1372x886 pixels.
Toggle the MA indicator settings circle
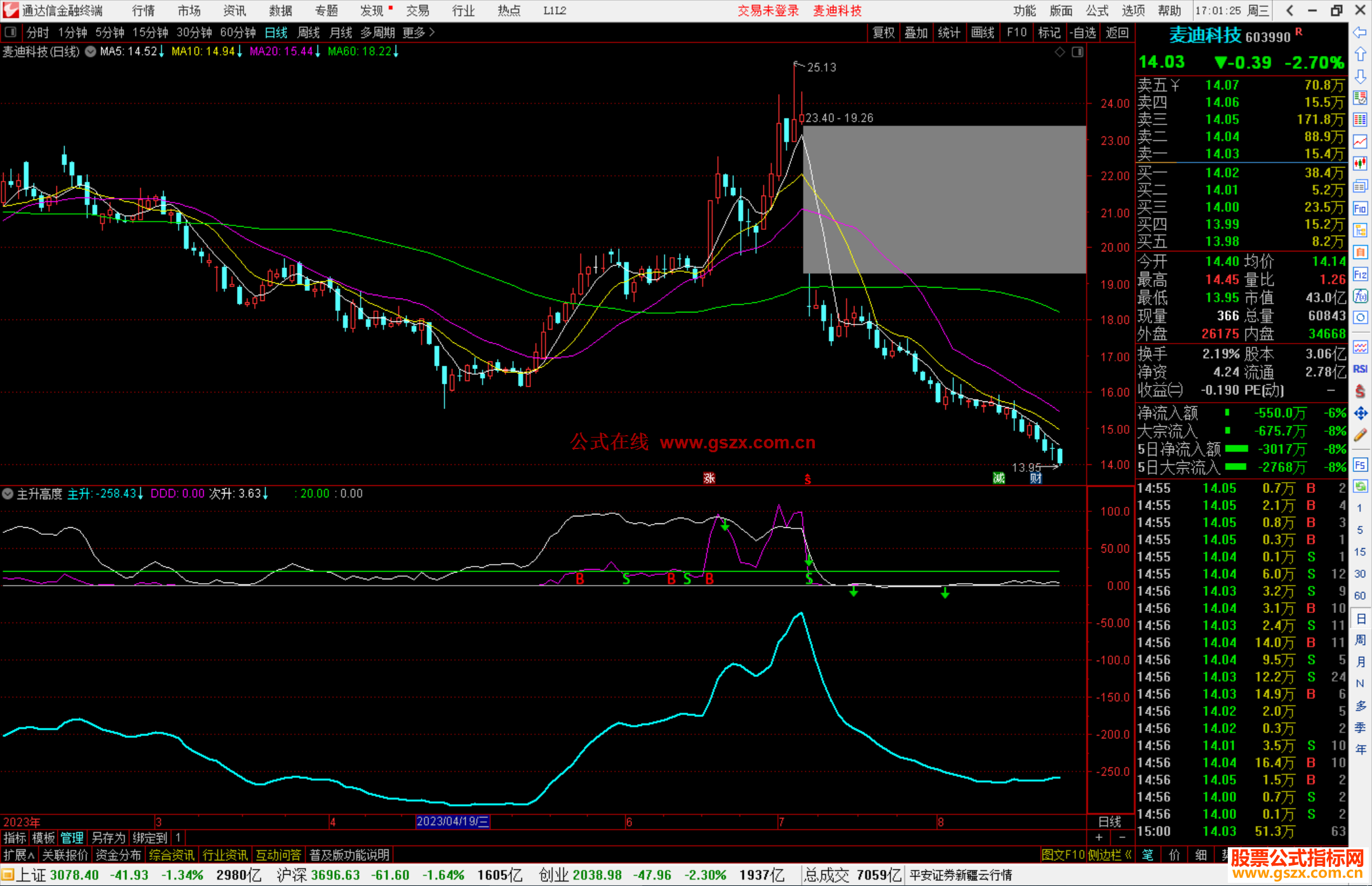click(90, 51)
